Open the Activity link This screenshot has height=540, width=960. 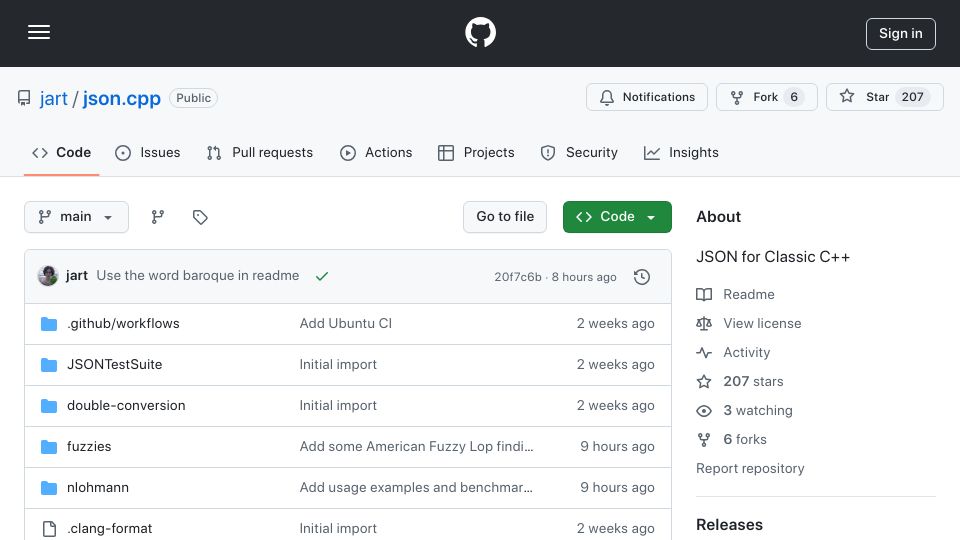coord(746,353)
